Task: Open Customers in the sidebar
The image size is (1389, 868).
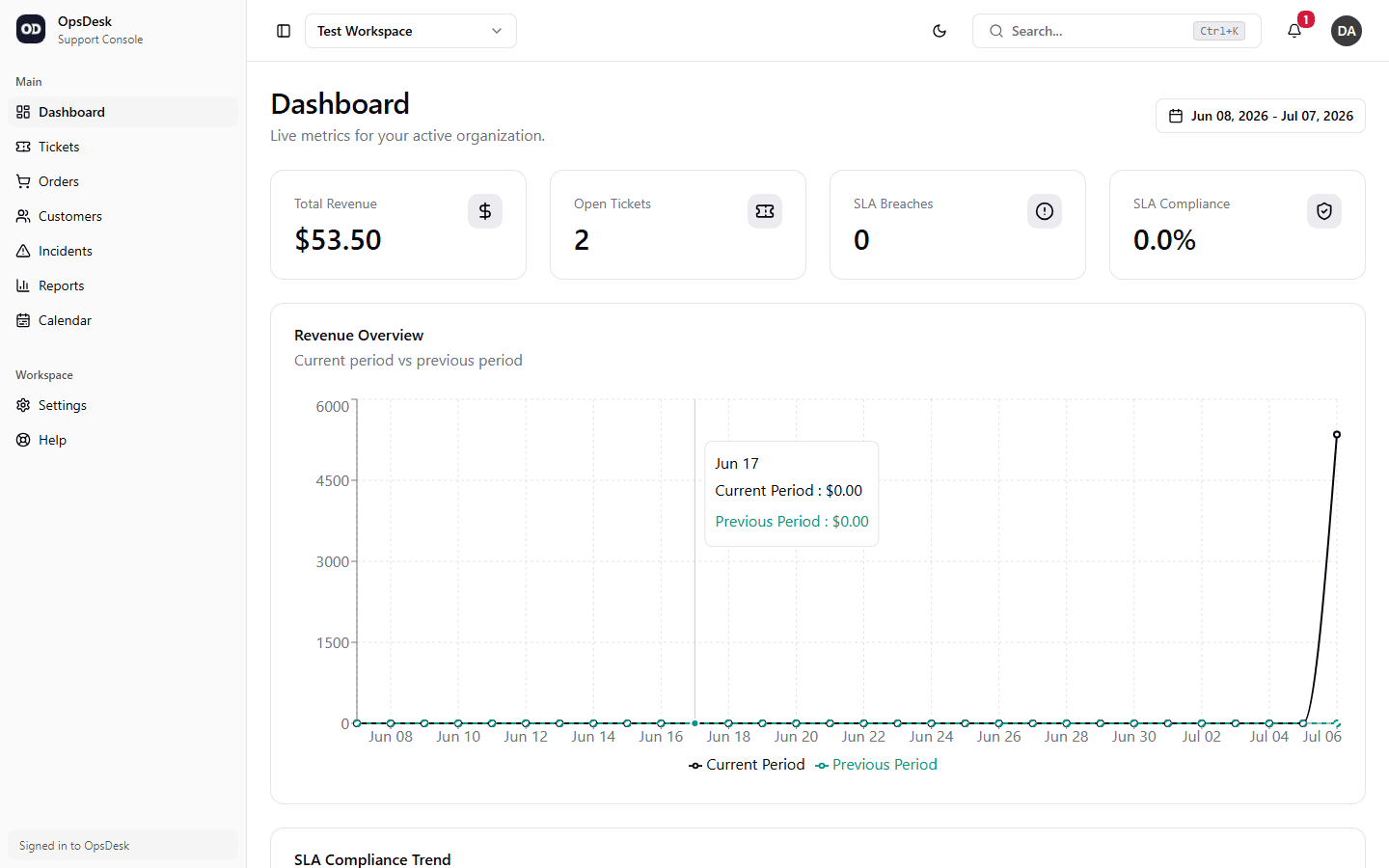Action: pos(123,216)
